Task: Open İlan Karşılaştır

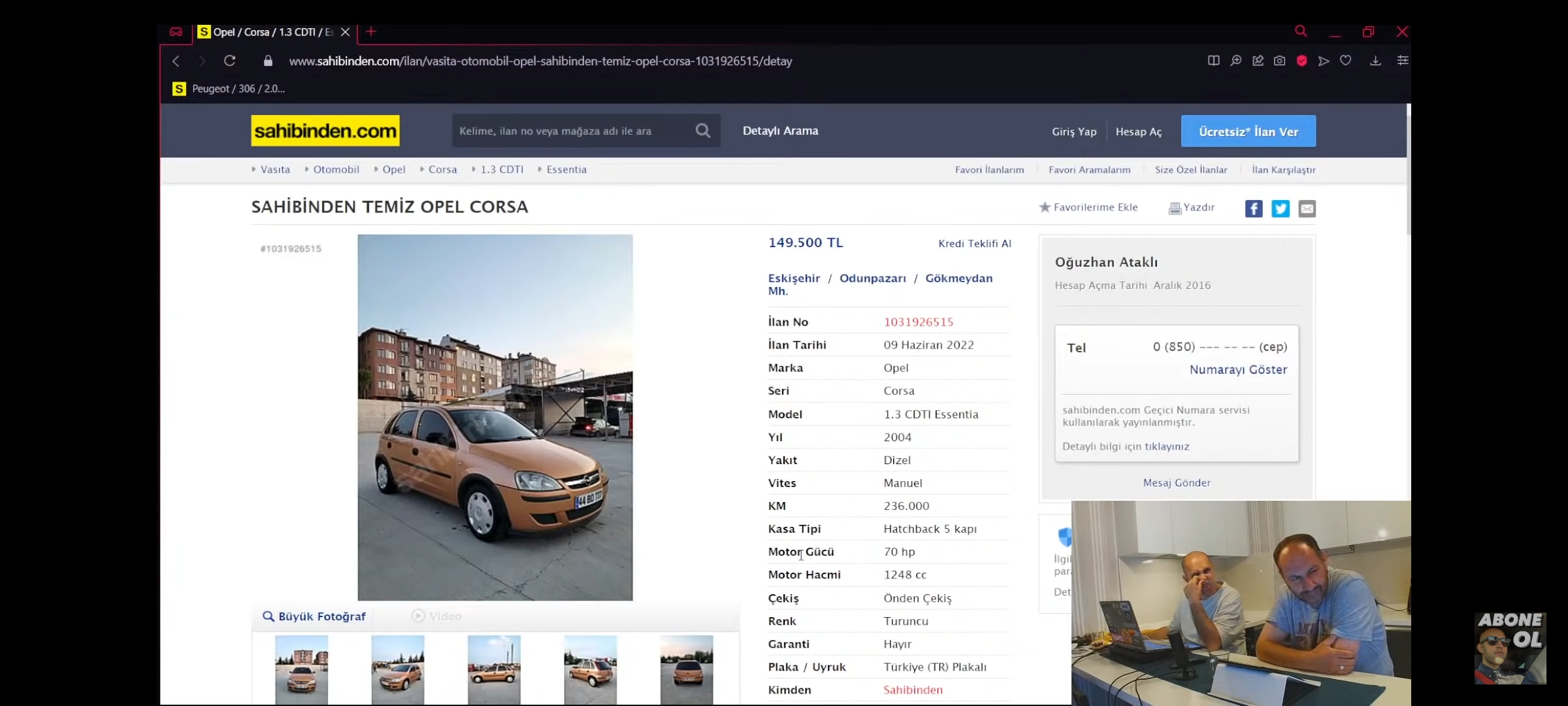Action: [x=1284, y=170]
